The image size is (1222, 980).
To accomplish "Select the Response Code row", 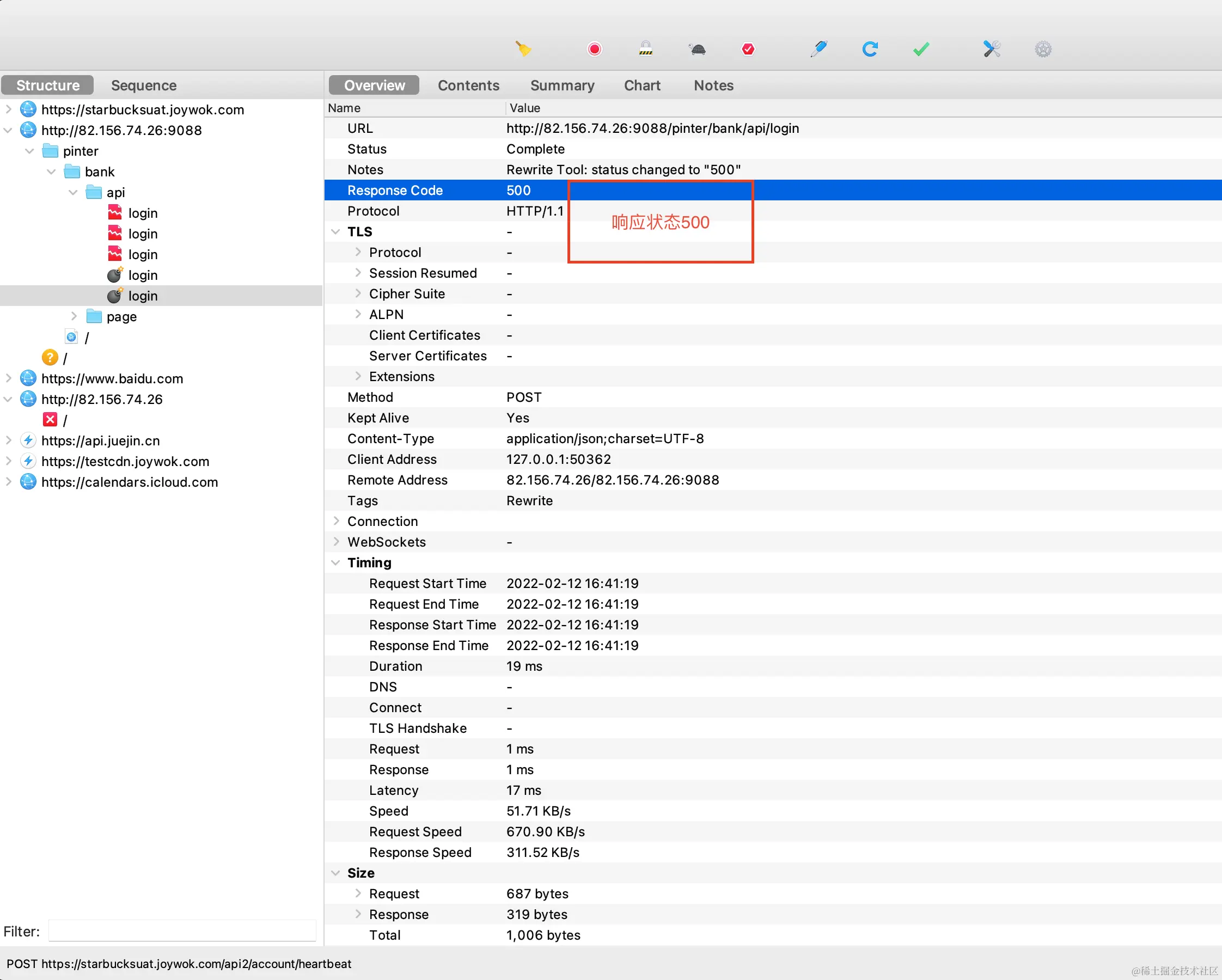I will click(395, 191).
